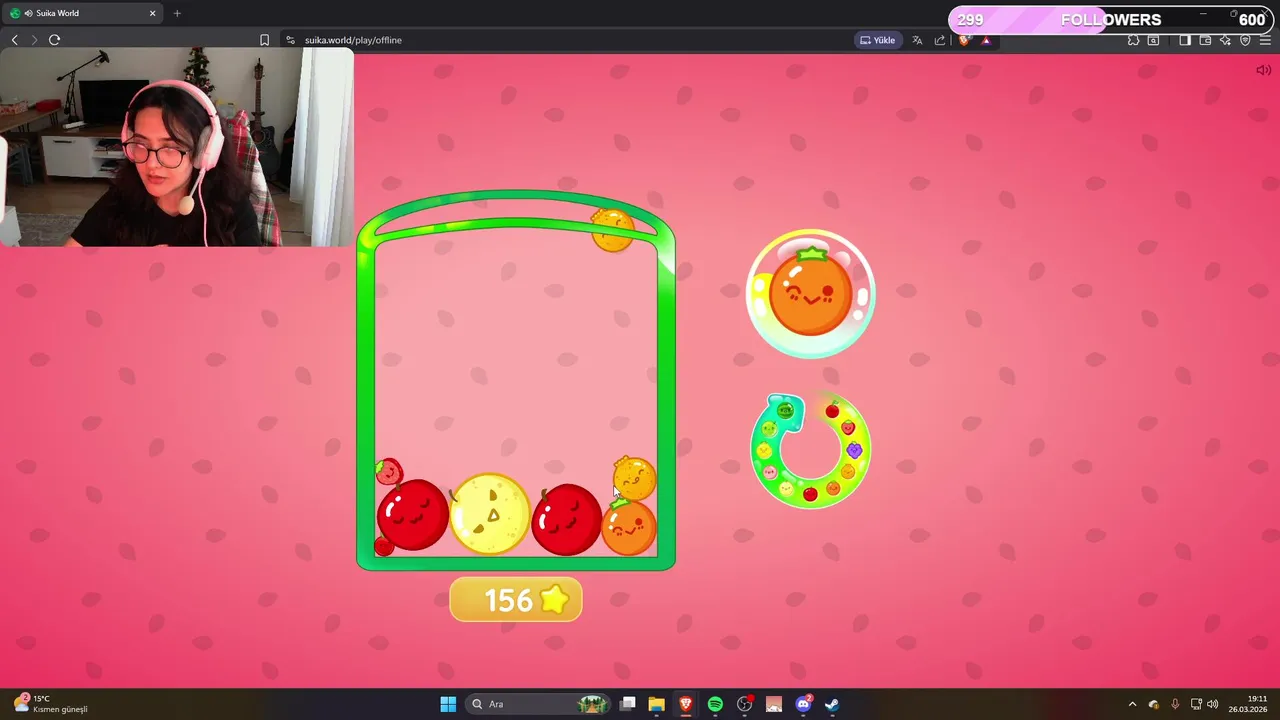Open Brave Shields lion icon
The width and height of the screenshot is (1280, 720).
(x=964, y=40)
